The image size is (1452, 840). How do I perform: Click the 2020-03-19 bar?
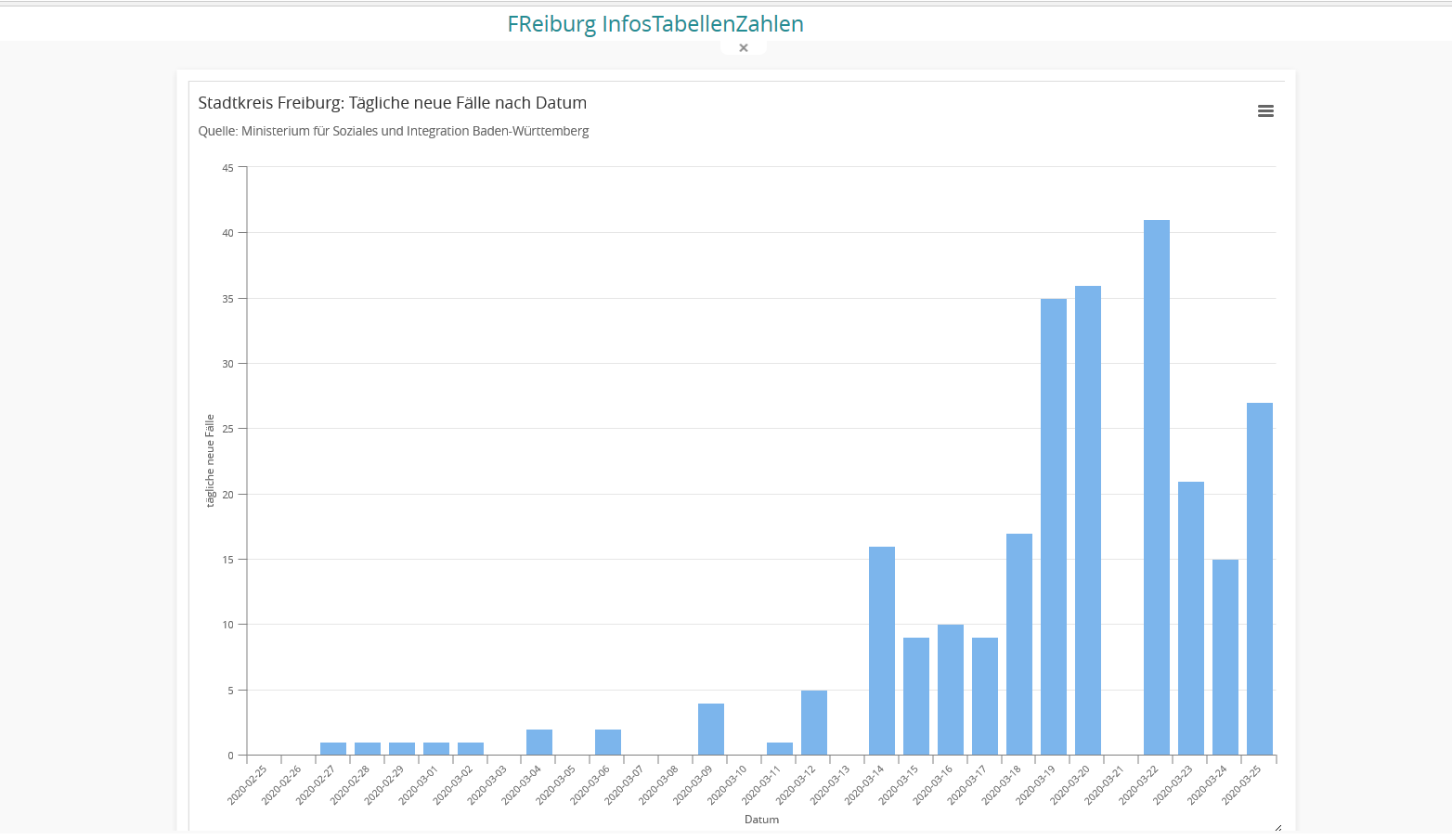coord(1053,526)
